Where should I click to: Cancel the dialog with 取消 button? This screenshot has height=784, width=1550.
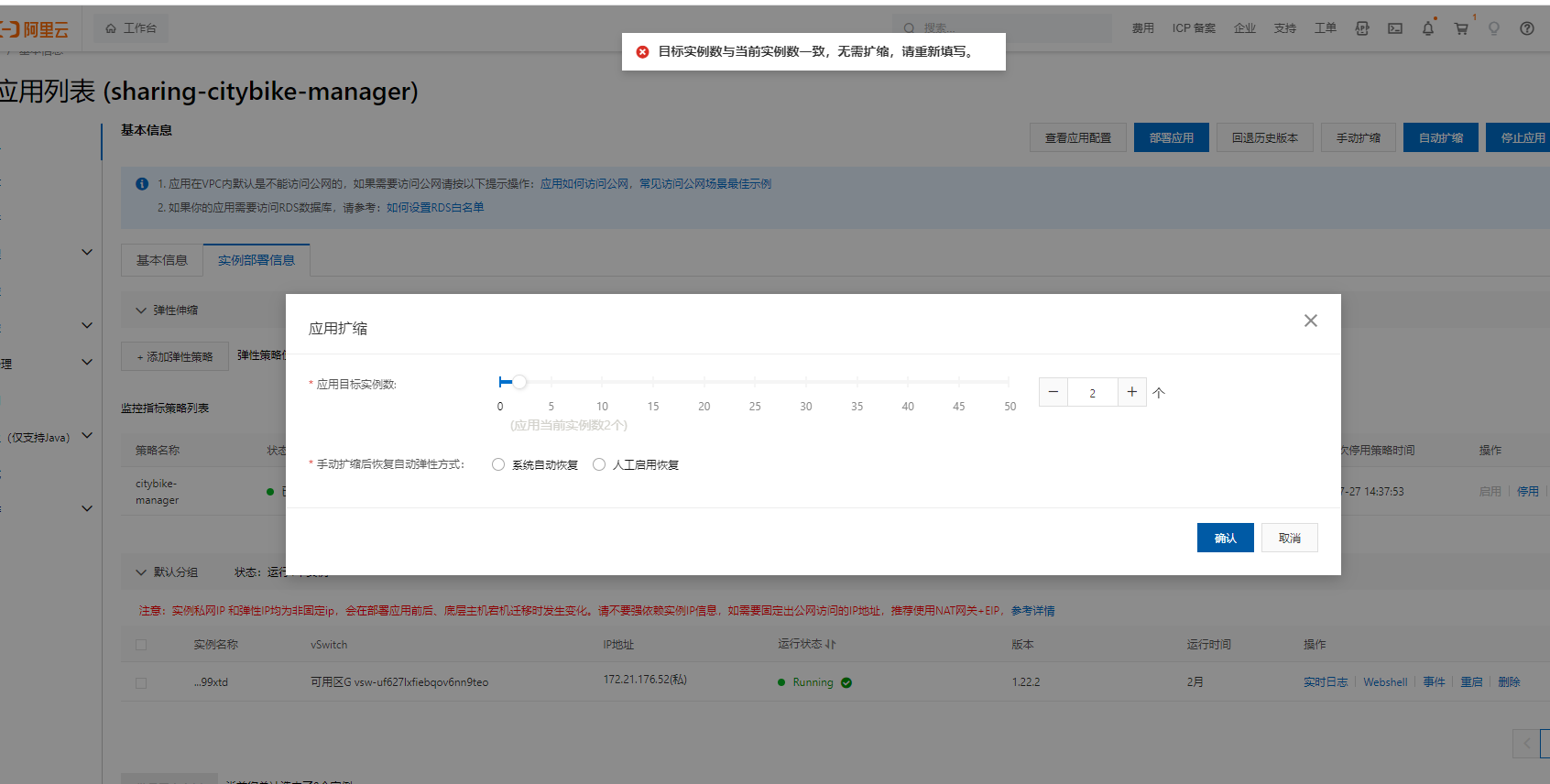(1290, 538)
